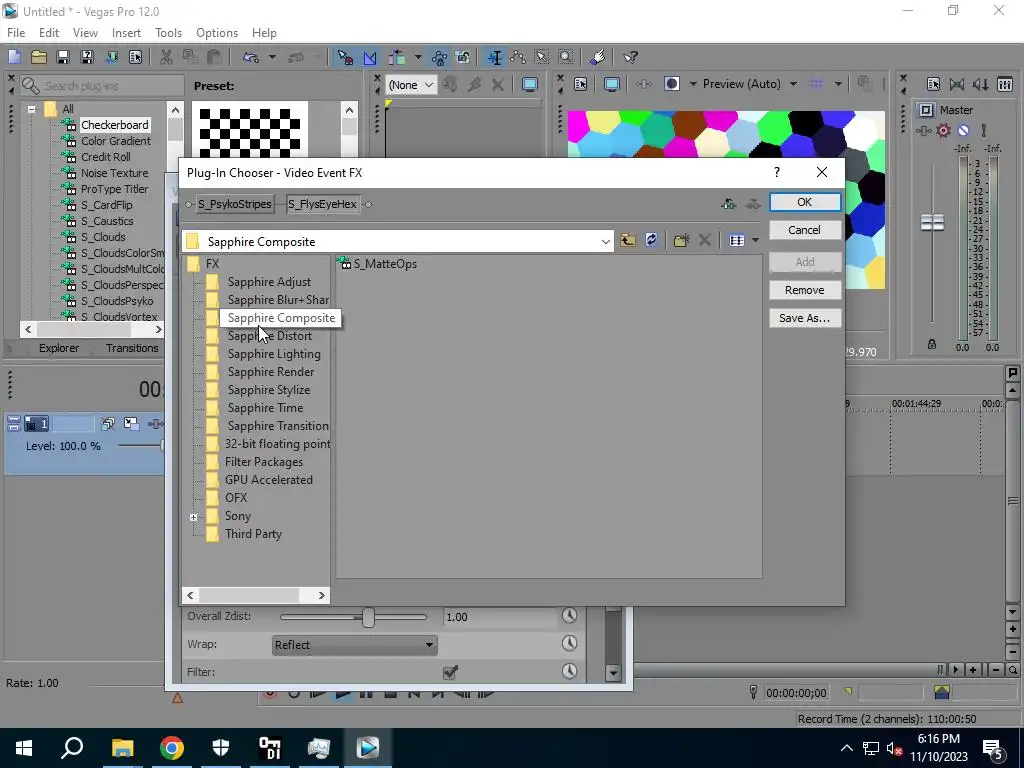This screenshot has height=768, width=1024.
Task: Click the Overlays grid icon in preview
Action: point(816,84)
